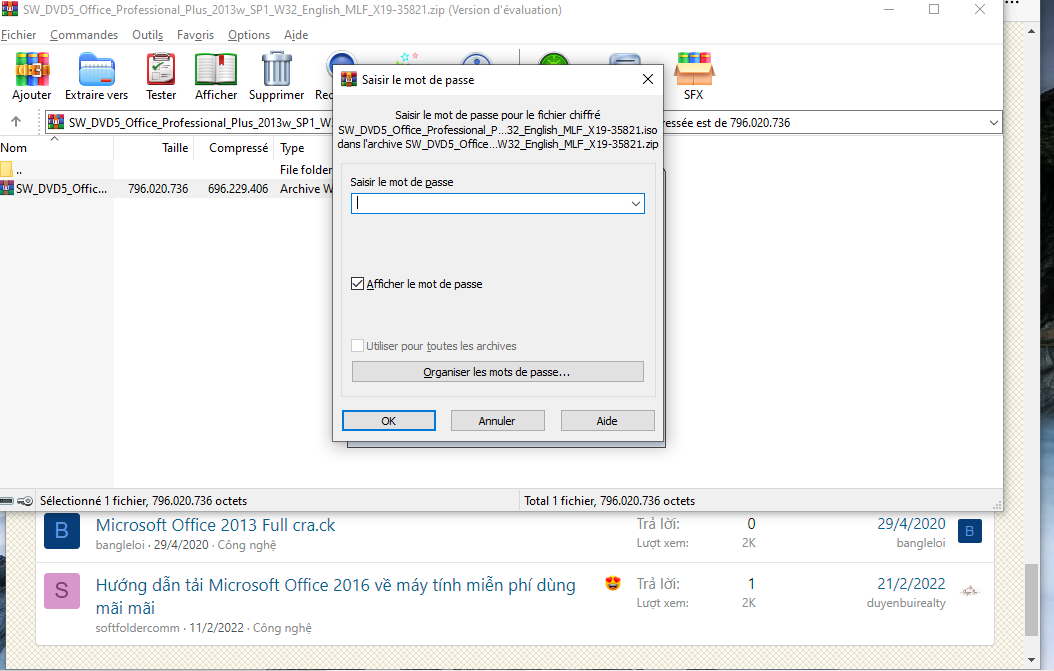Screen dimensions: 1054x671
Task: Sort file list by Taille column
Action: 175,148
